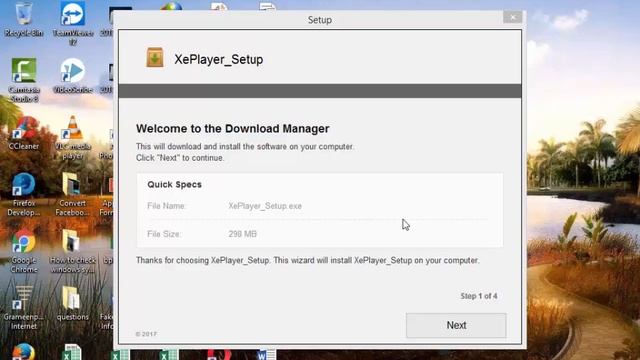Viewport: 640px width, 360px height.
Task: Click the XePlayer_Setup title text in header
Action: pos(219,60)
